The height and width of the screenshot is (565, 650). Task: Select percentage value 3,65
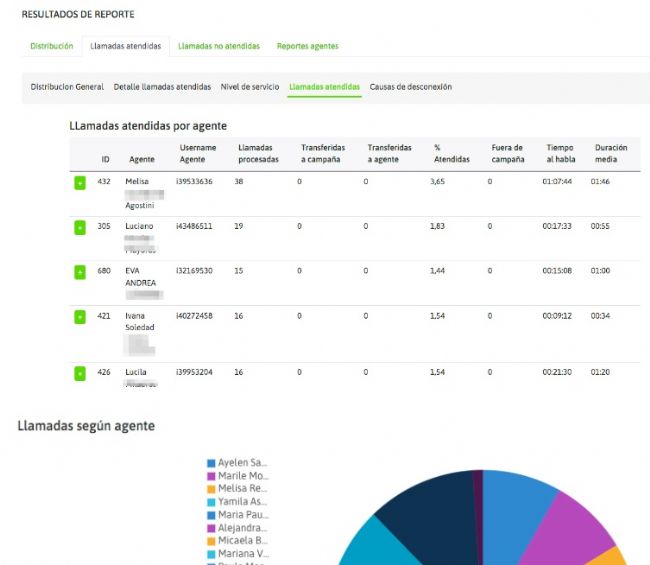tap(437, 181)
